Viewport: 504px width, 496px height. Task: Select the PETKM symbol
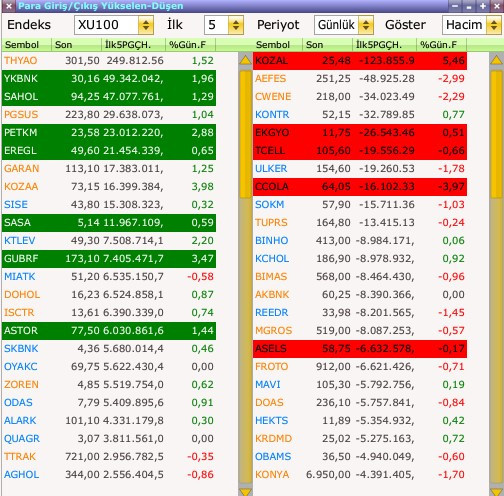point(20,133)
